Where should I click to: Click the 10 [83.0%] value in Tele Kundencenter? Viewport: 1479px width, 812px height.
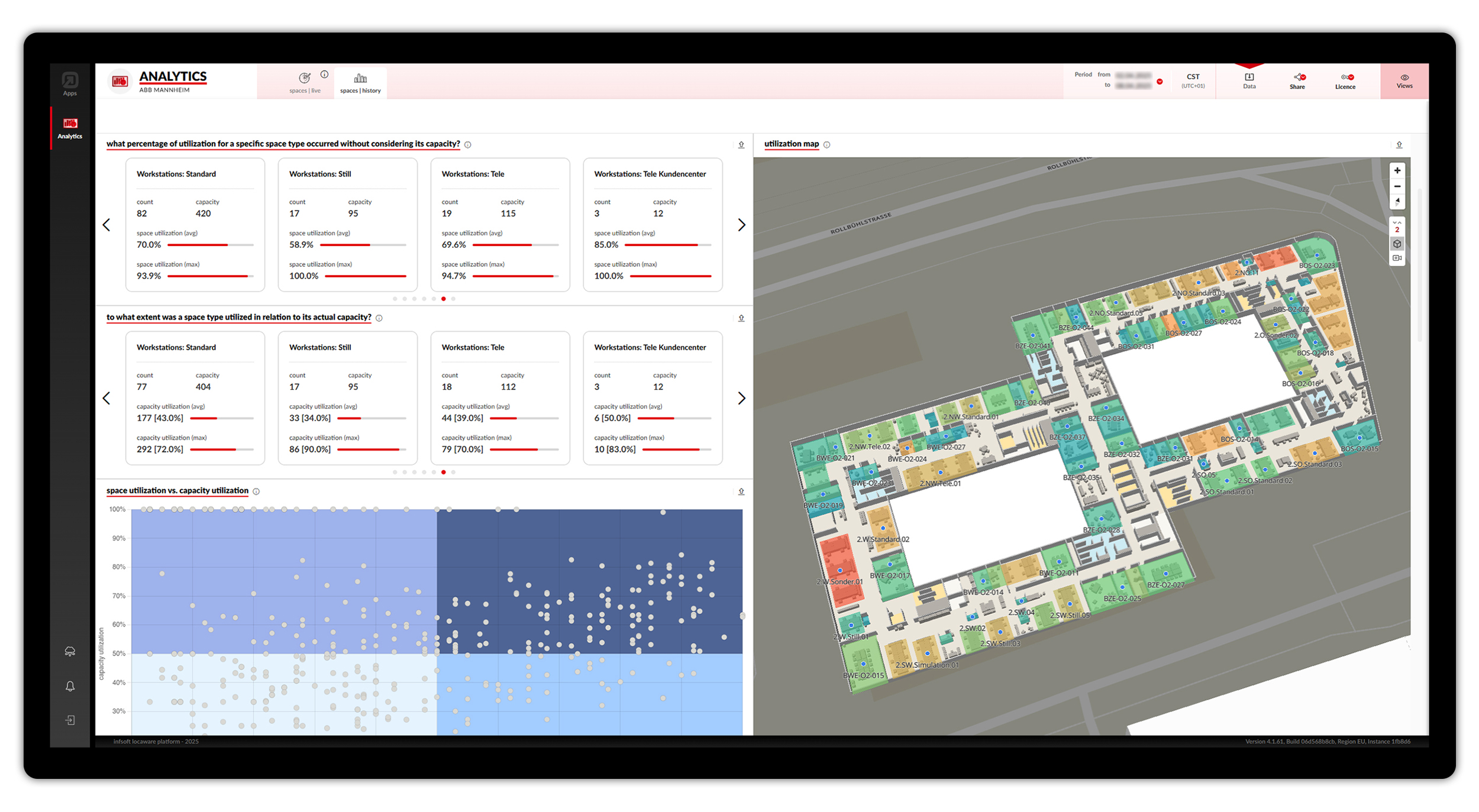point(615,449)
